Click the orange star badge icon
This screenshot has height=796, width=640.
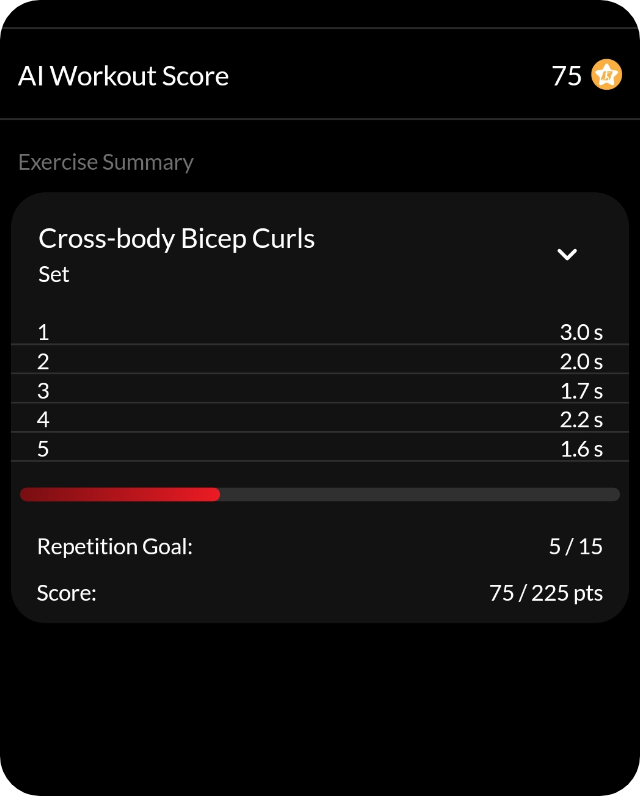606,75
